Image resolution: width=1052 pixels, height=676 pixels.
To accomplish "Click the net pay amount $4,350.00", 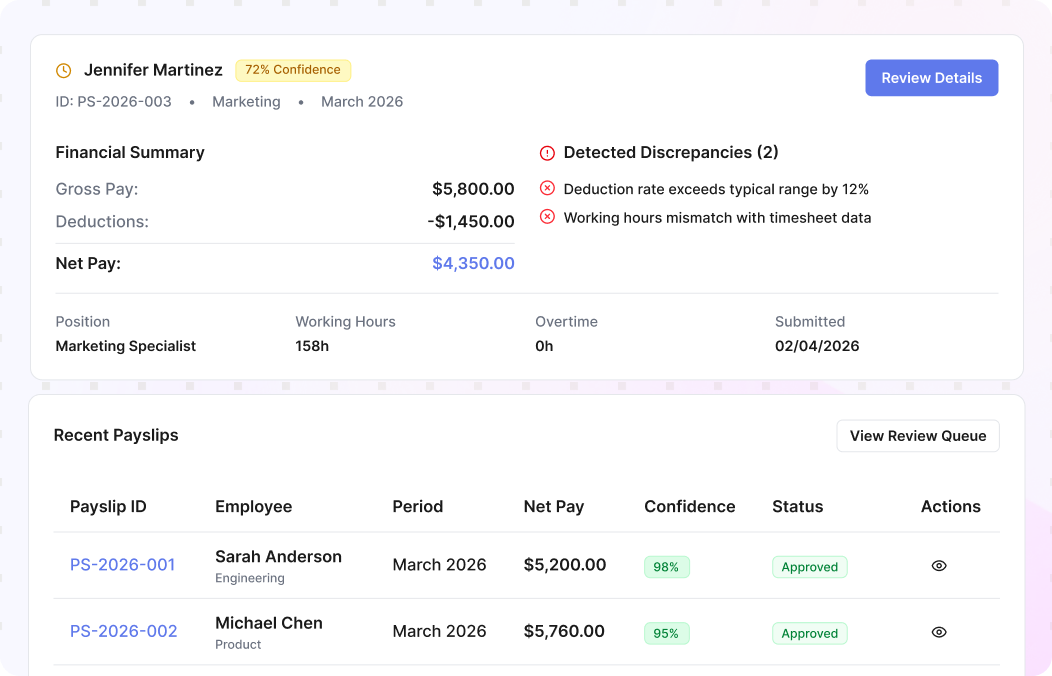I will point(473,263).
